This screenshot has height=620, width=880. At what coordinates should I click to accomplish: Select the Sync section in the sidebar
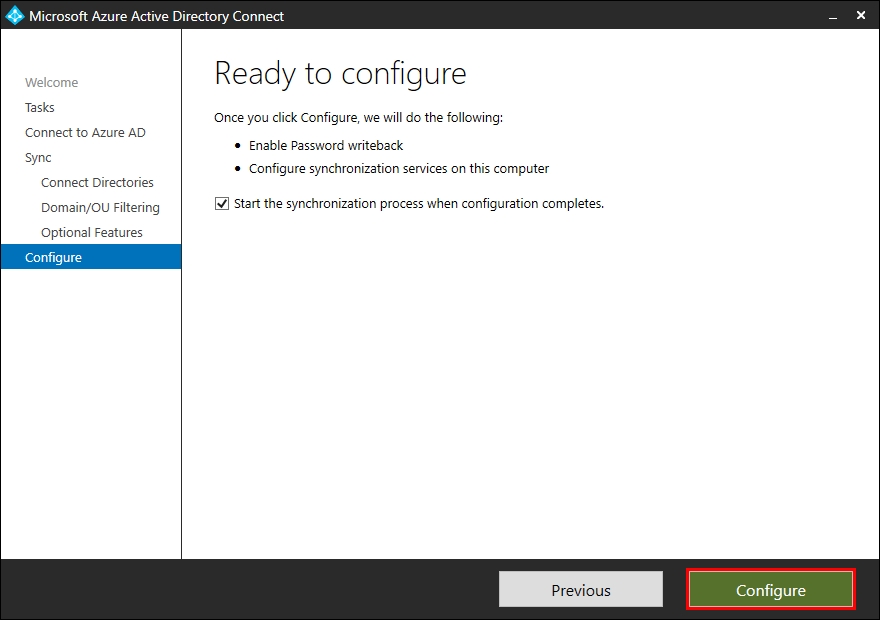(x=38, y=157)
